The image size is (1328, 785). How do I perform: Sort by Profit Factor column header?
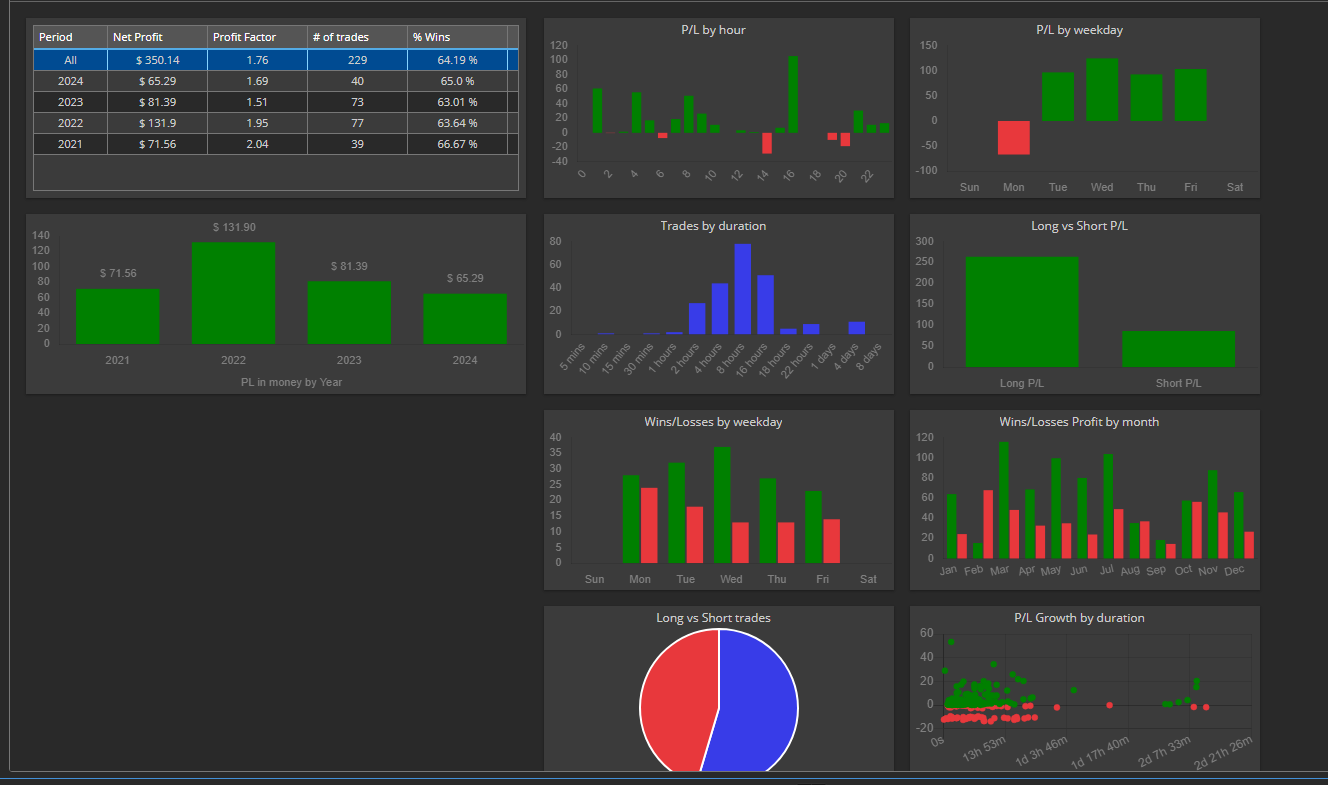tap(257, 37)
